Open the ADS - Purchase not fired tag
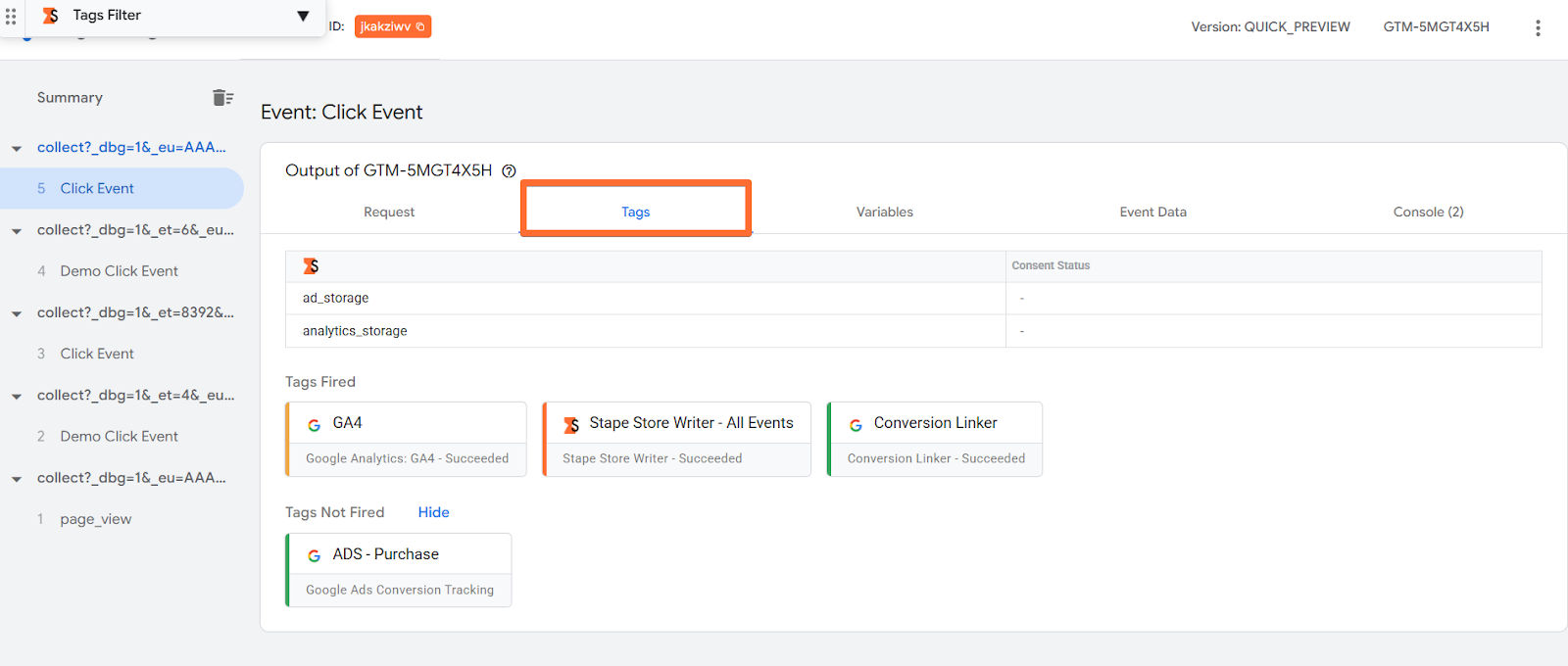The width and height of the screenshot is (1568, 666). (398, 570)
